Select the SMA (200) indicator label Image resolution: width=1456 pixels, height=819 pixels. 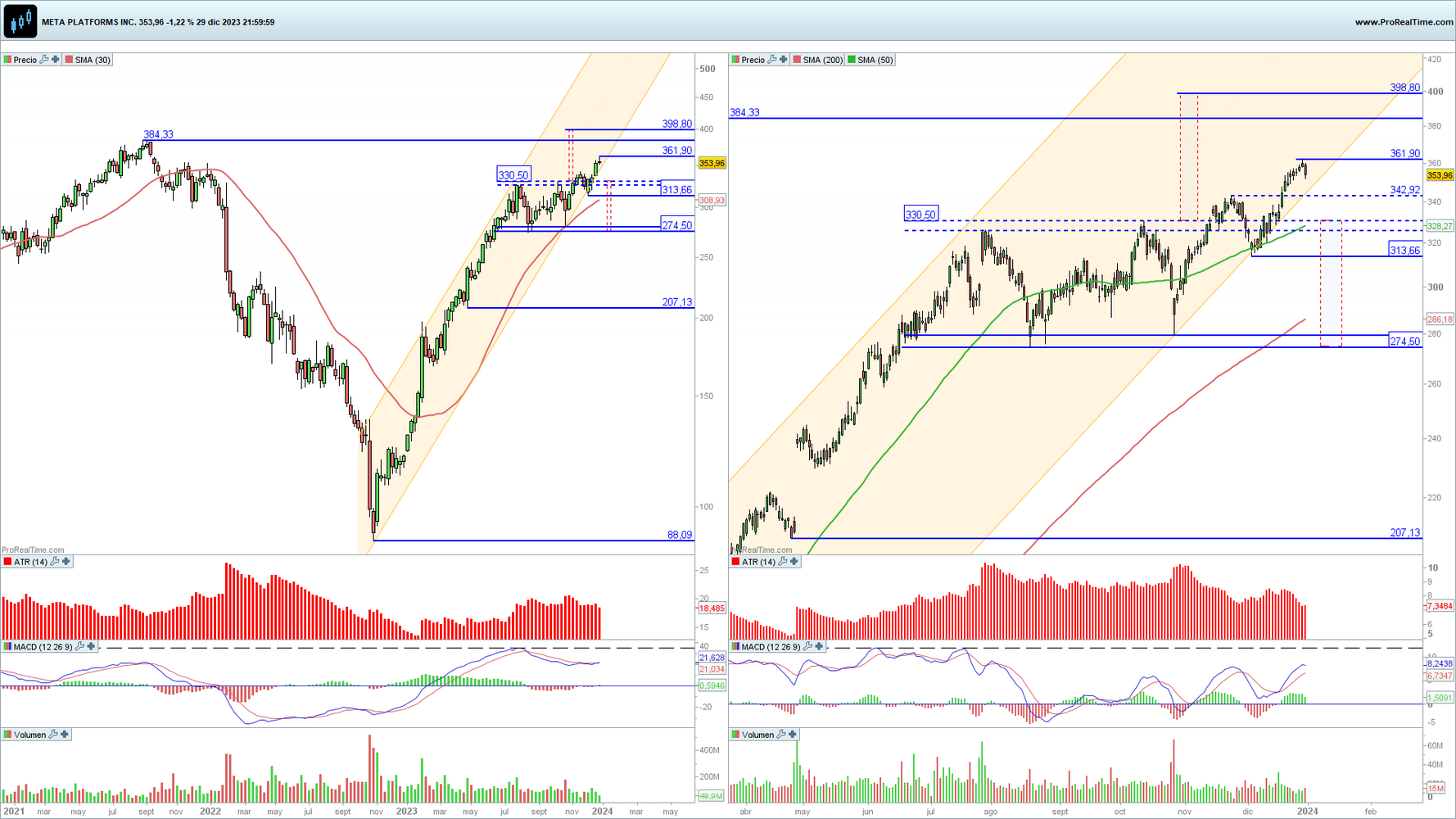point(823,60)
